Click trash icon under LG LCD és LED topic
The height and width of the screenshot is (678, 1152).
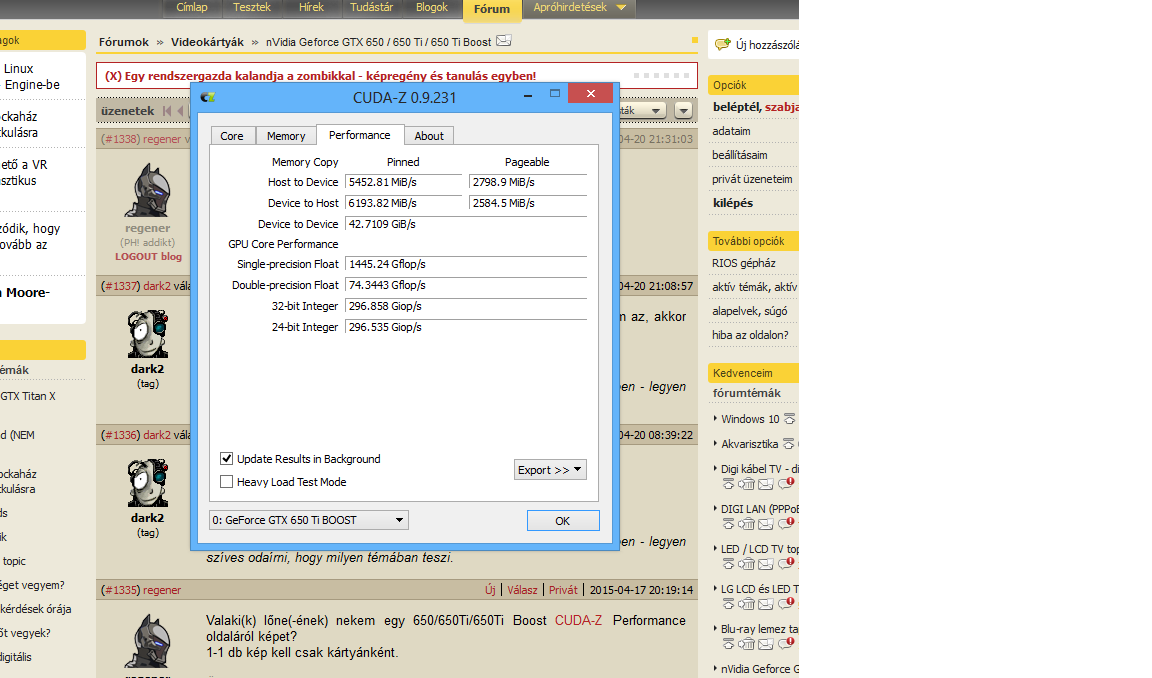pyautogui.click(x=746, y=604)
